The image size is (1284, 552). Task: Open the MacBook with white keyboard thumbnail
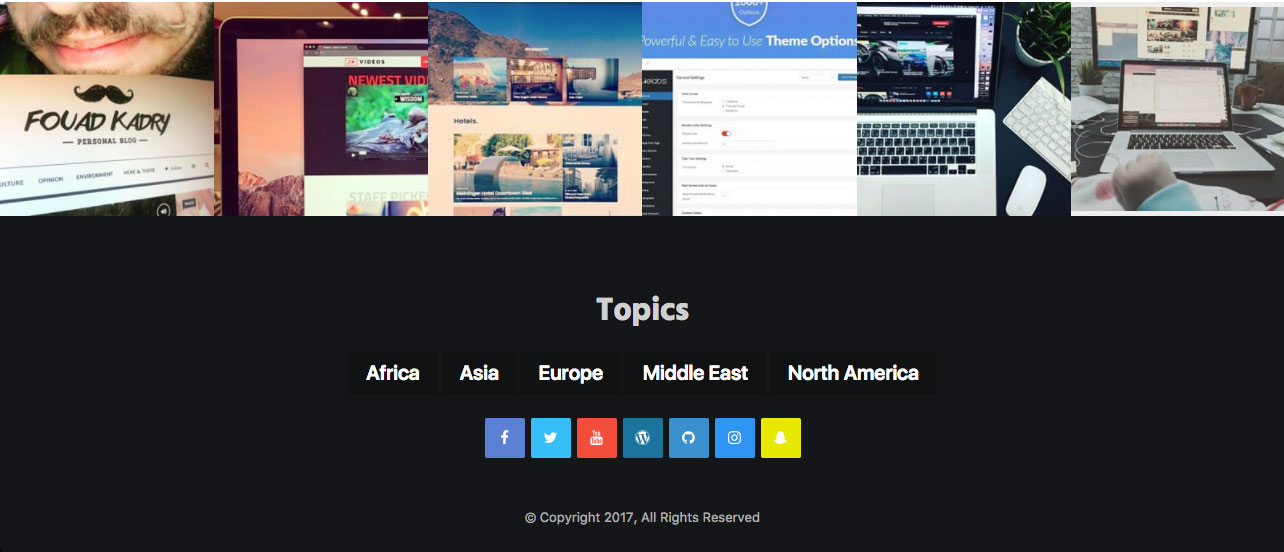click(x=963, y=108)
